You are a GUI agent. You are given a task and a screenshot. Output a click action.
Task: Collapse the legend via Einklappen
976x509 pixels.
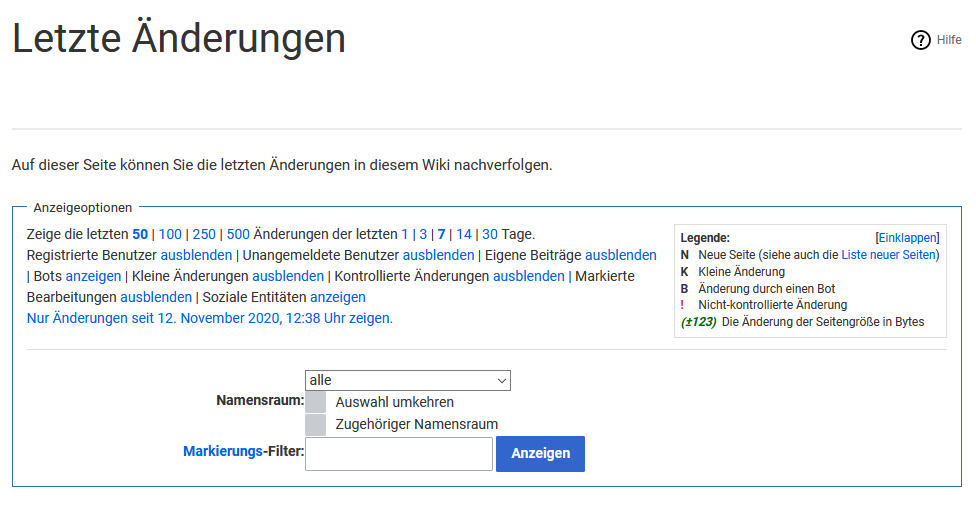[x=907, y=238]
